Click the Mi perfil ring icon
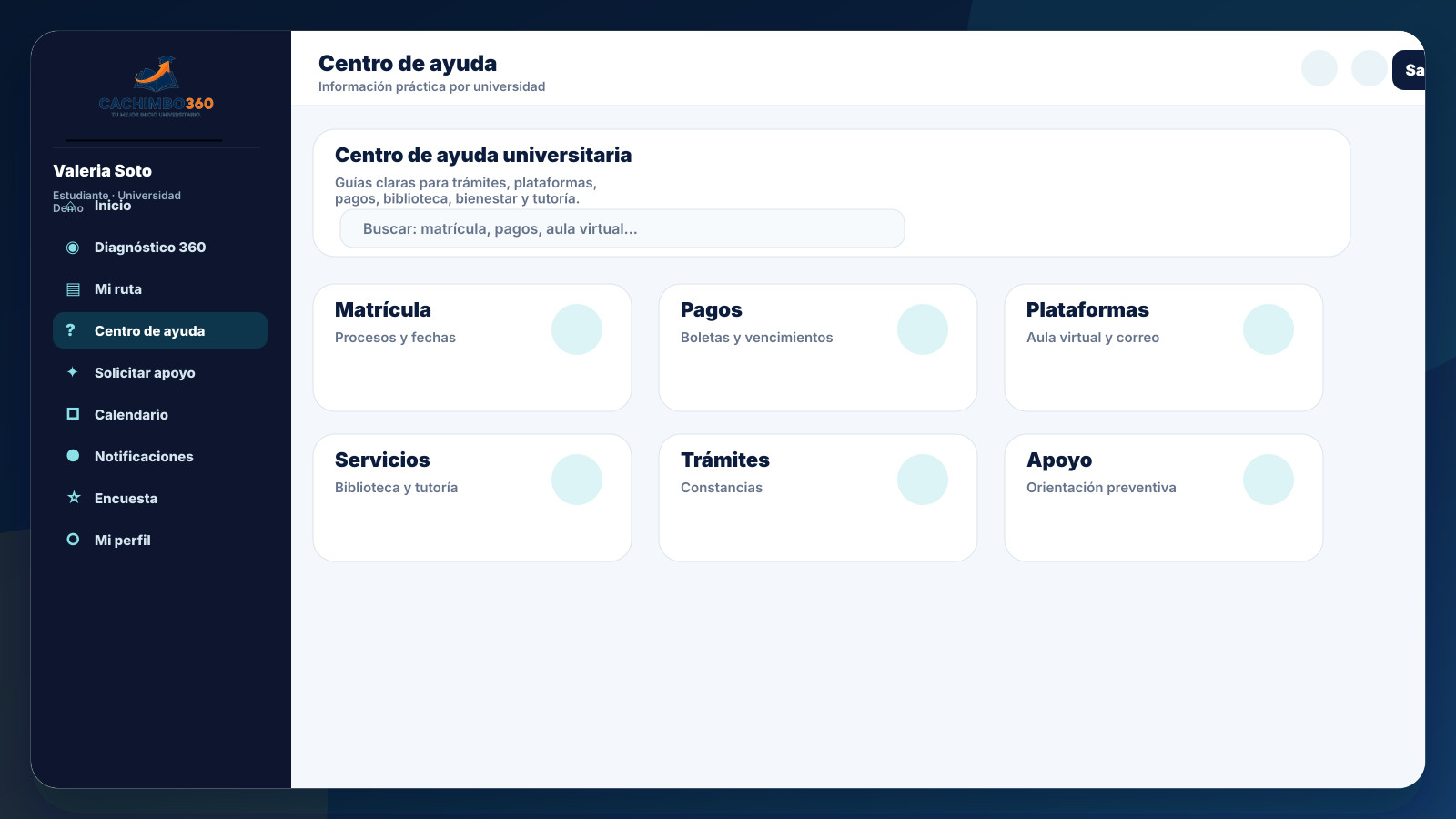The width and height of the screenshot is (1456, 819). (73, 540)
